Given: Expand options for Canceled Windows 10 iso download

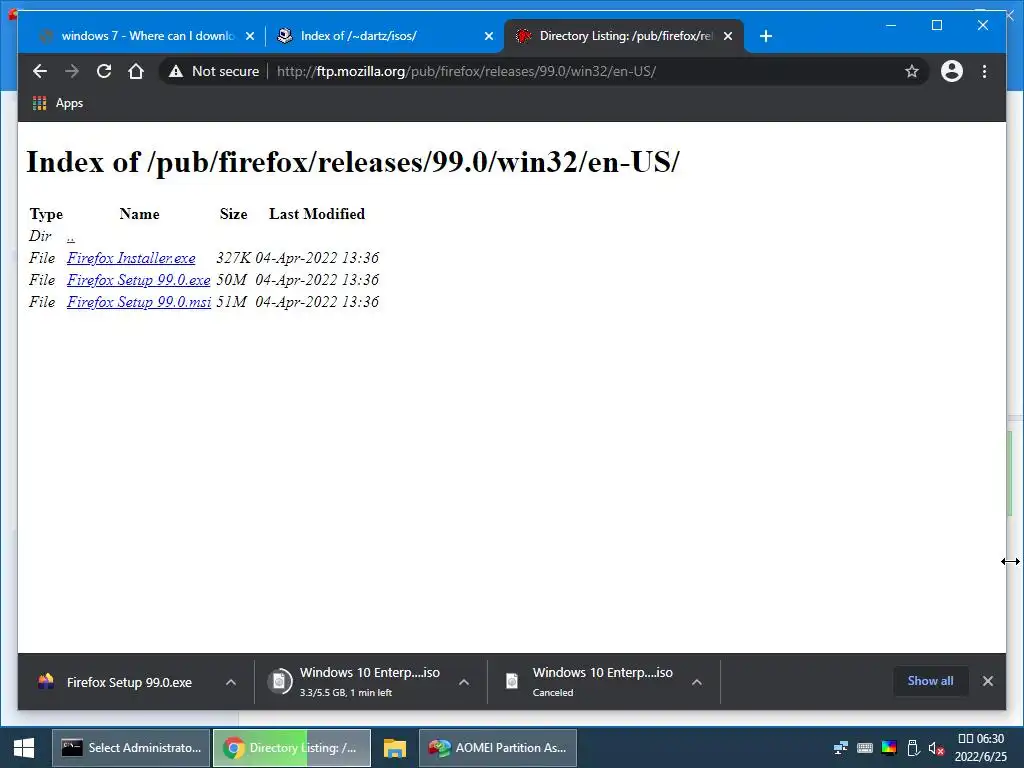Looking at the screenshot, I should click(697, 682).
